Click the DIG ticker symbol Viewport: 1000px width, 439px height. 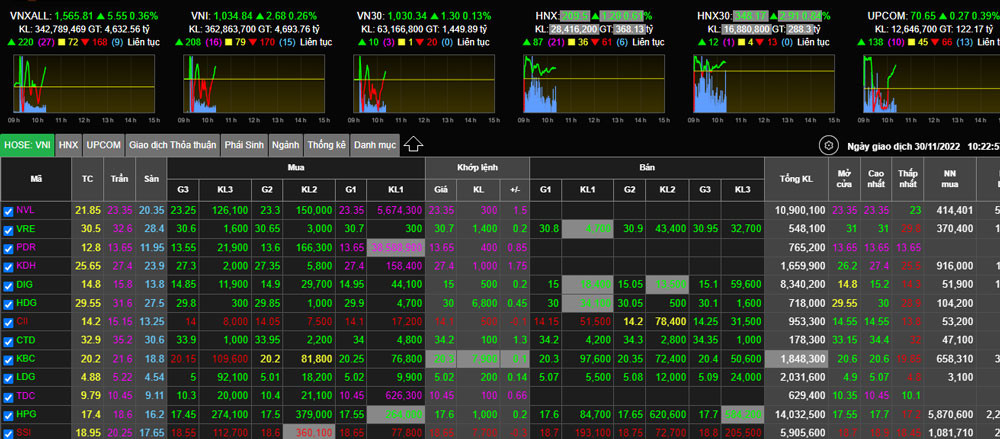25,284
